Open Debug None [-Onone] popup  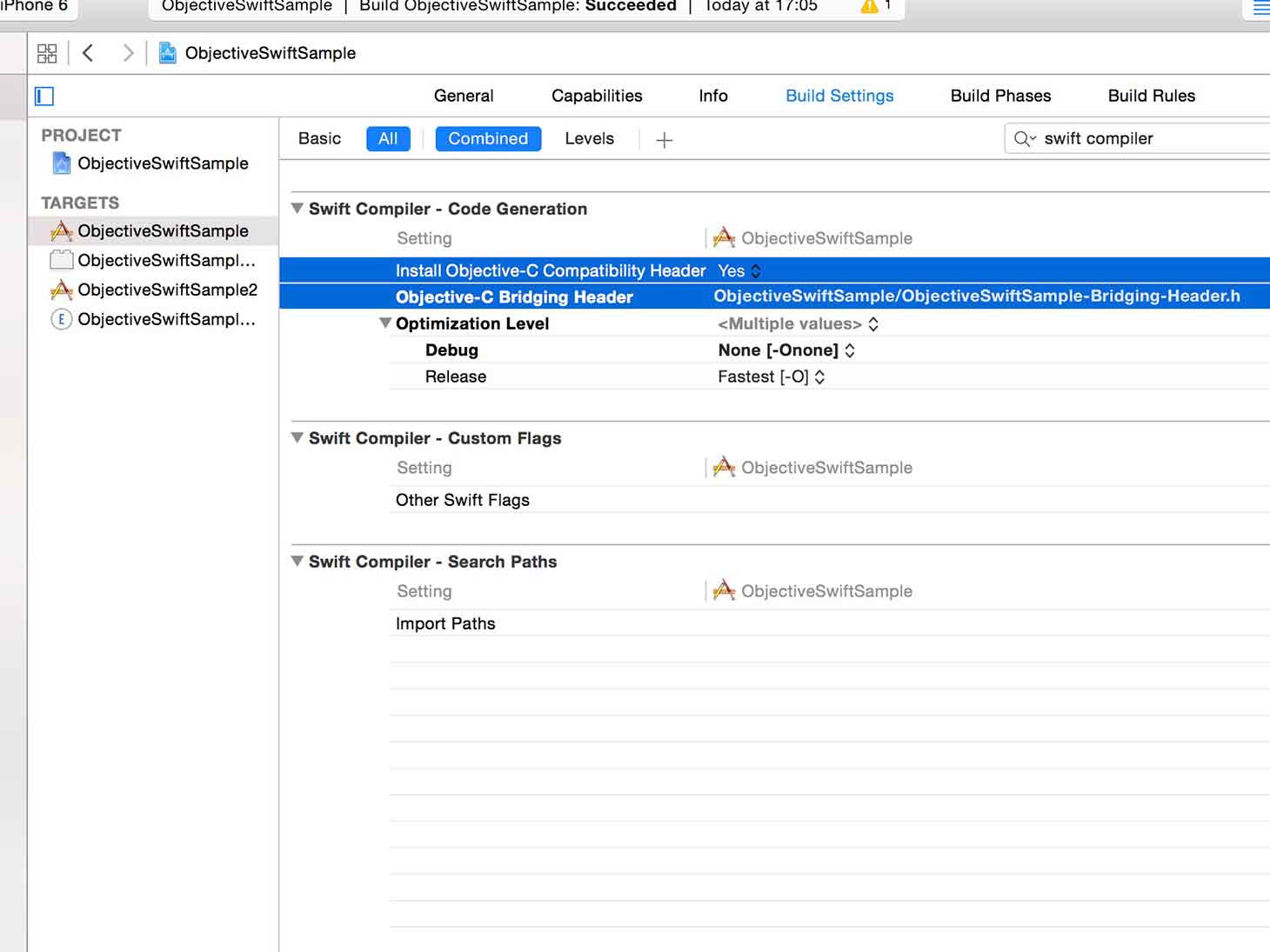(x=786, y=350)
